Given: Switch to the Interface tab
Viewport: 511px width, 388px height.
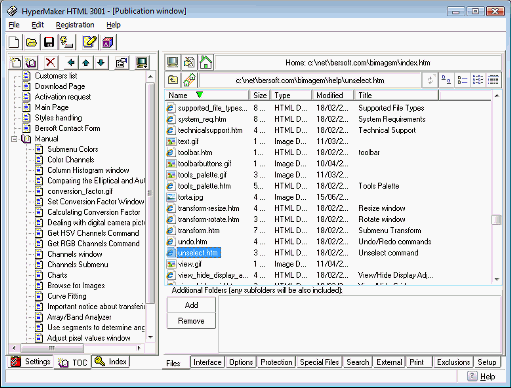Looking at the screenshot, I should pyautogui.click(x=207, y=362).
